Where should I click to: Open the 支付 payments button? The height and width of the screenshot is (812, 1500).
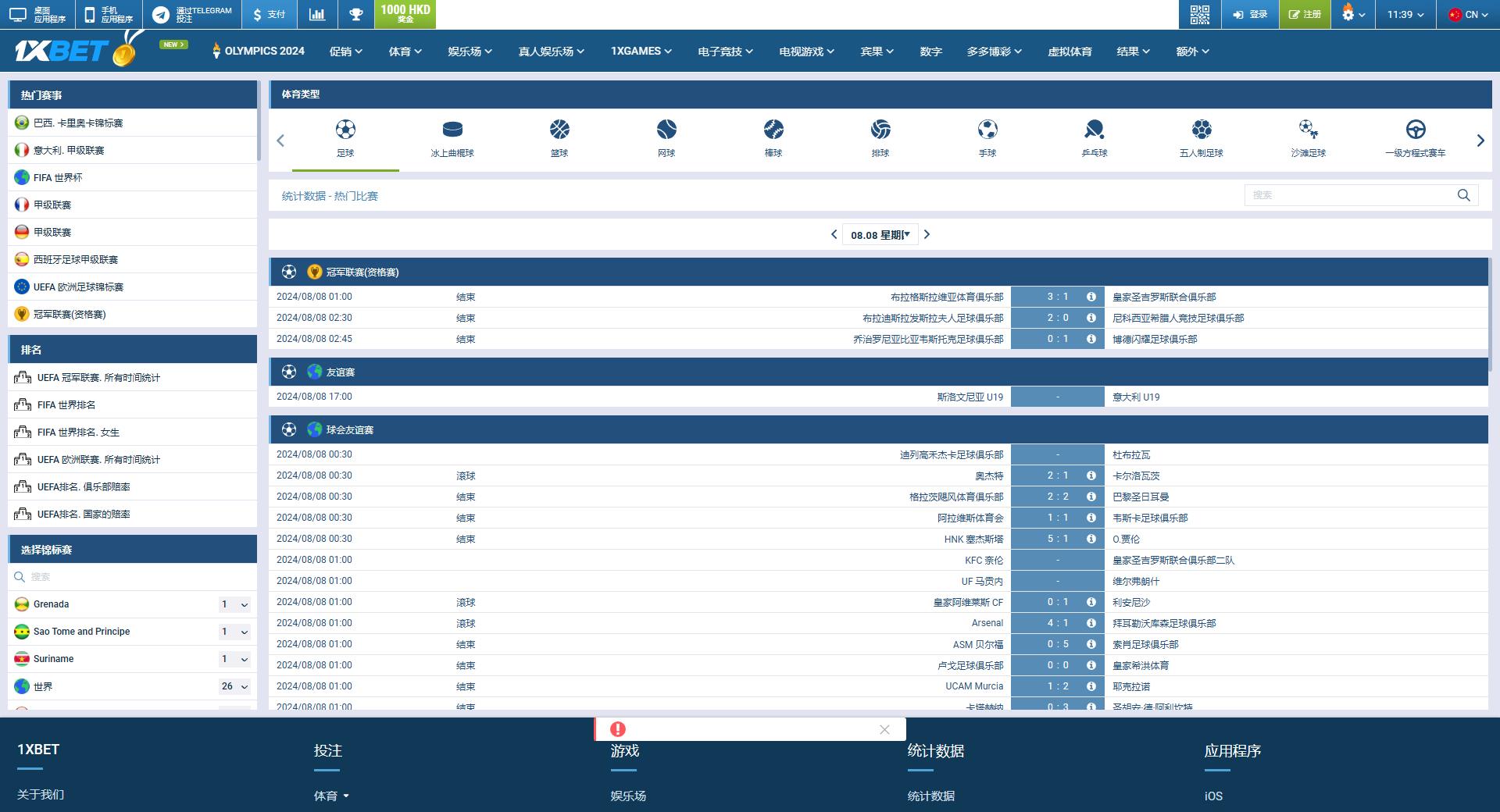point(269,14)
